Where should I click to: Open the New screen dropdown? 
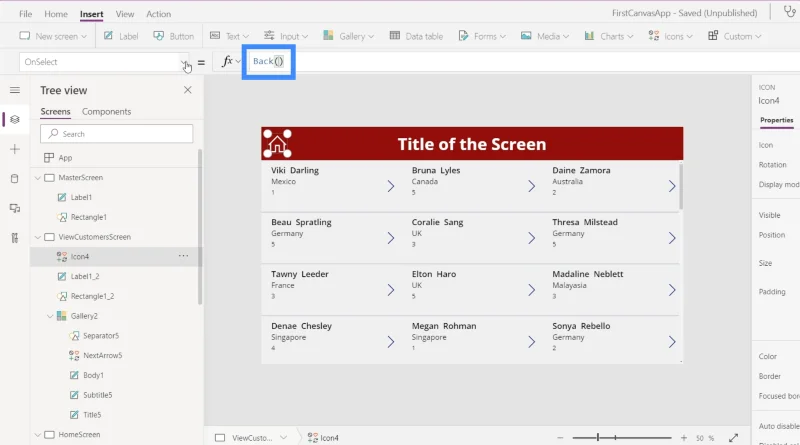[x=53, y=36]
